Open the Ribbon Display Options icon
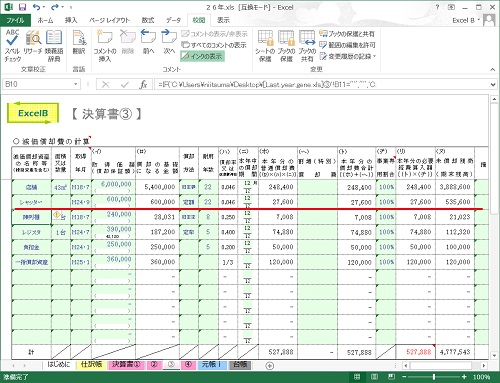The width and height of the screenshot is (500, 383). [x=451, y=7]
